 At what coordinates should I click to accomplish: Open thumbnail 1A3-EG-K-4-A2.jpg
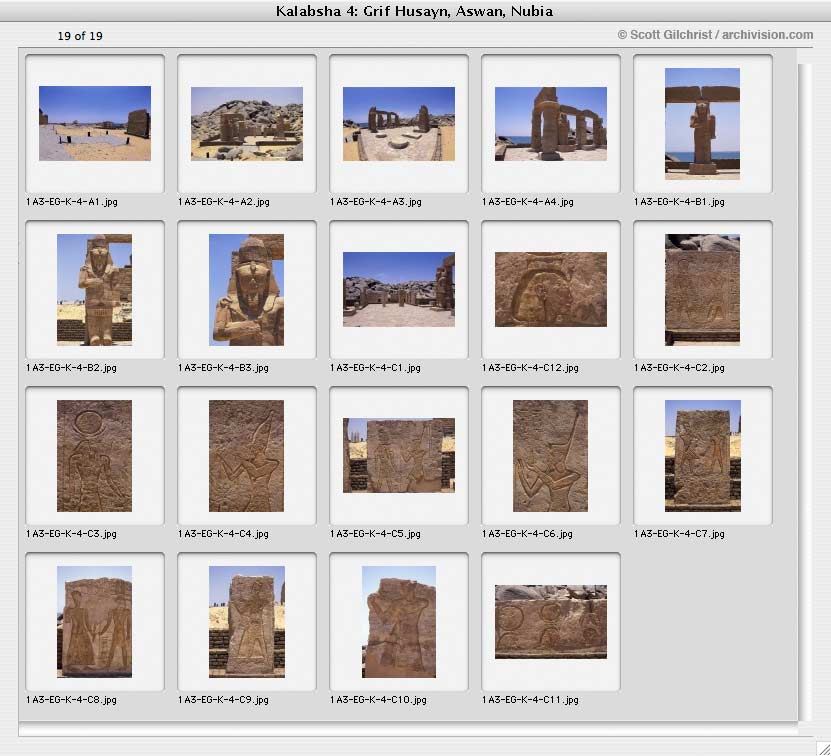click(247, 124)
